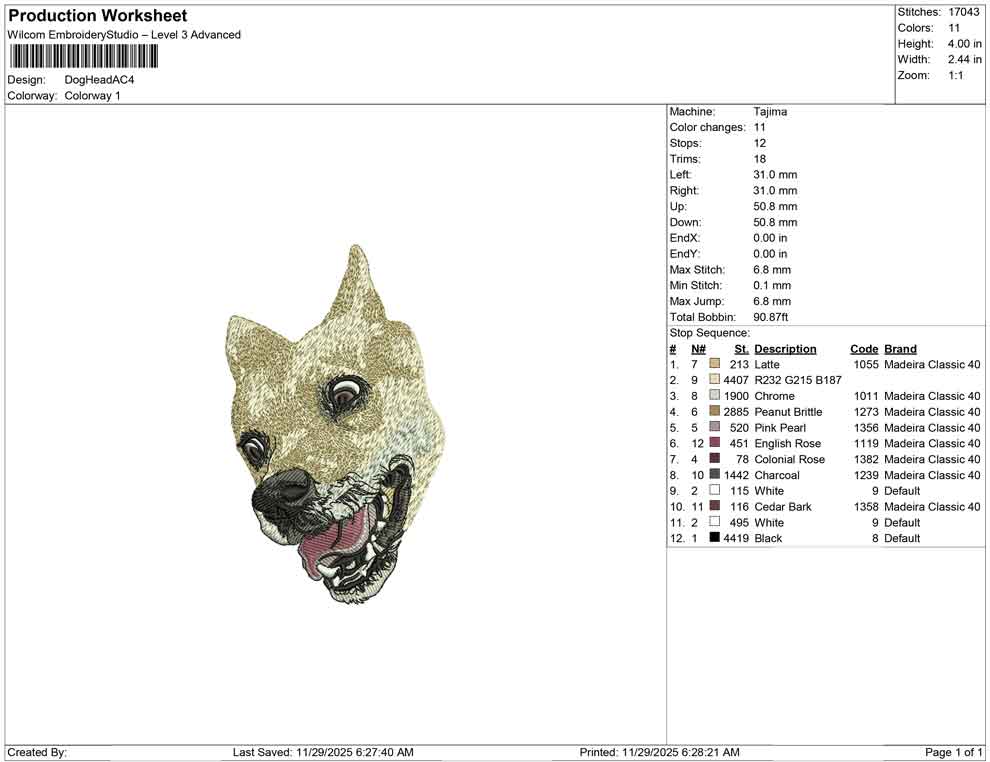Select the Colonial Rose color chip
The width and height of the screenshot is (990, 762).
click(714, 459)
